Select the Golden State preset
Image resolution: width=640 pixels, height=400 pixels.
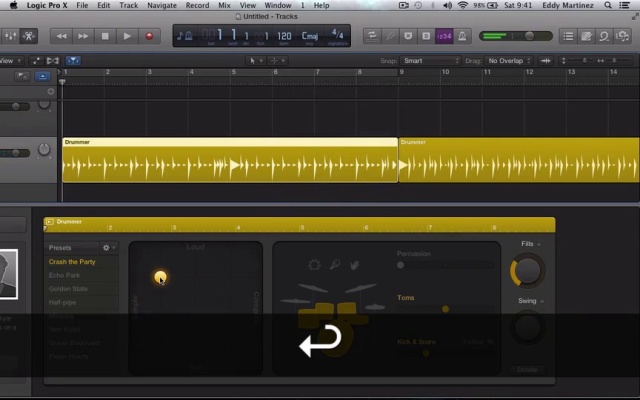[x=68, y=289]
